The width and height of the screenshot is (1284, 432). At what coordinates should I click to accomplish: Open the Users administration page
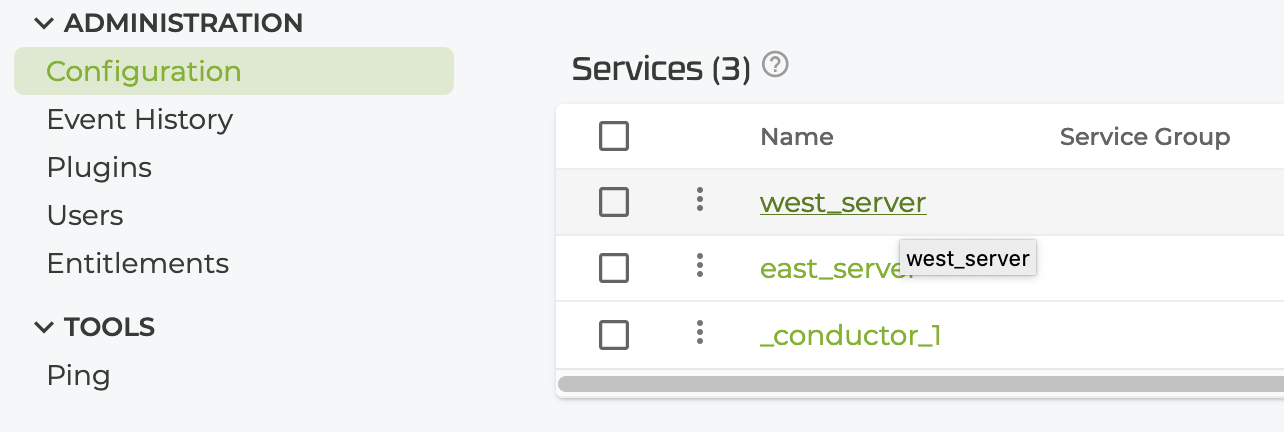pos(85,216)
